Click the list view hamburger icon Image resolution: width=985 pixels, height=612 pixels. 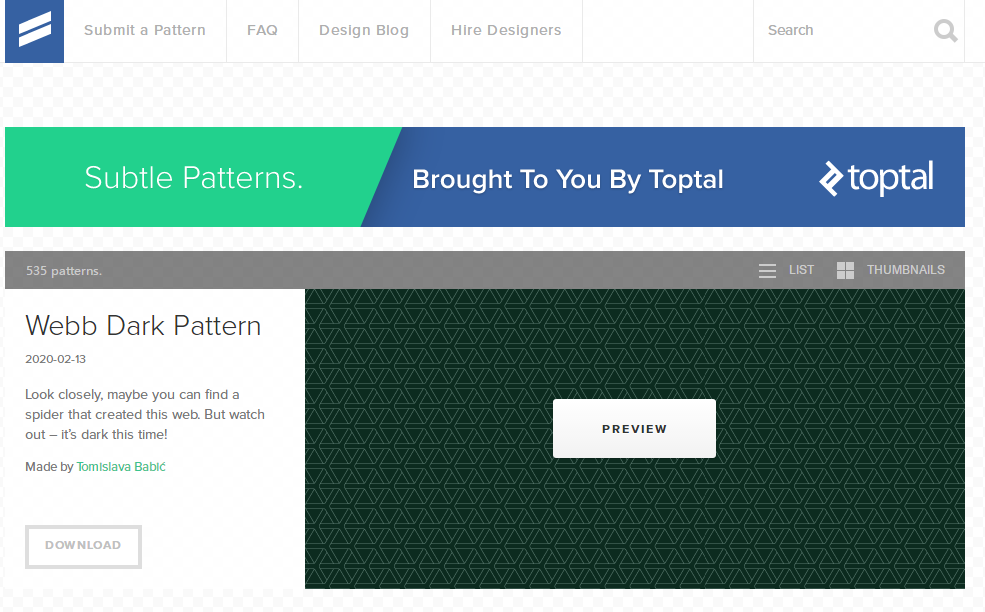(x=767, y=271)
